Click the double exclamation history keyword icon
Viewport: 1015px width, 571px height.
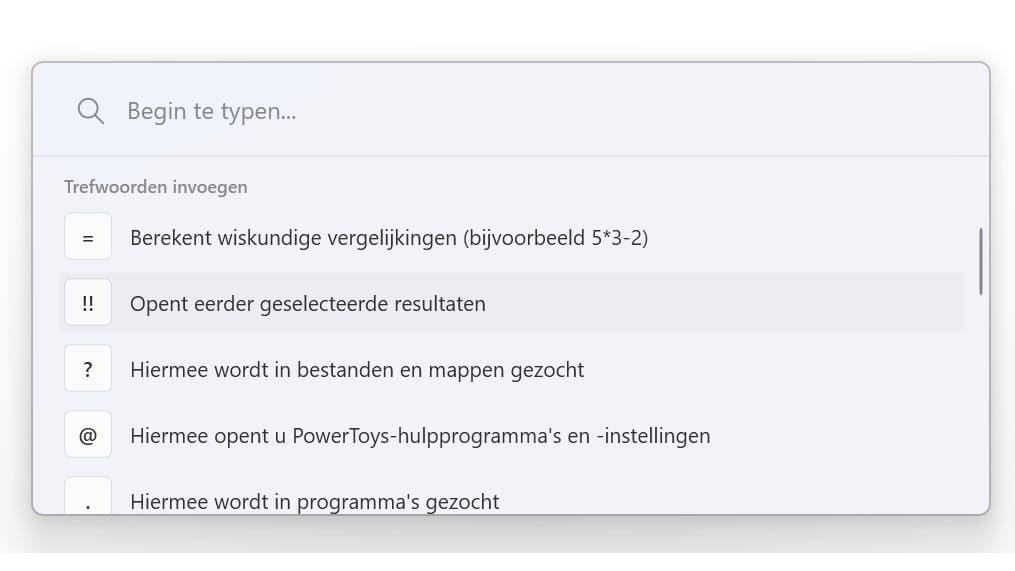coord(88,304)
